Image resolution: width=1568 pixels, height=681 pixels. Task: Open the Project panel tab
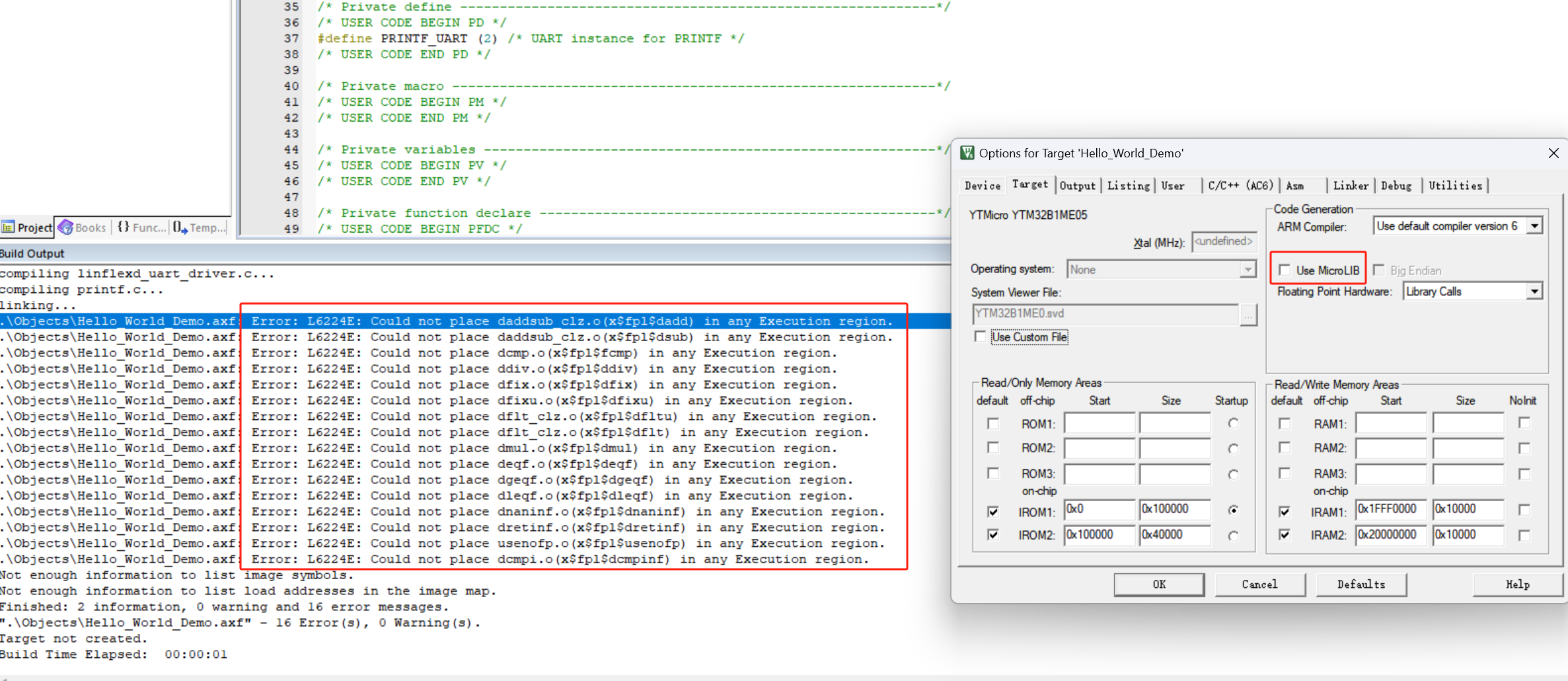coord(27,227)
